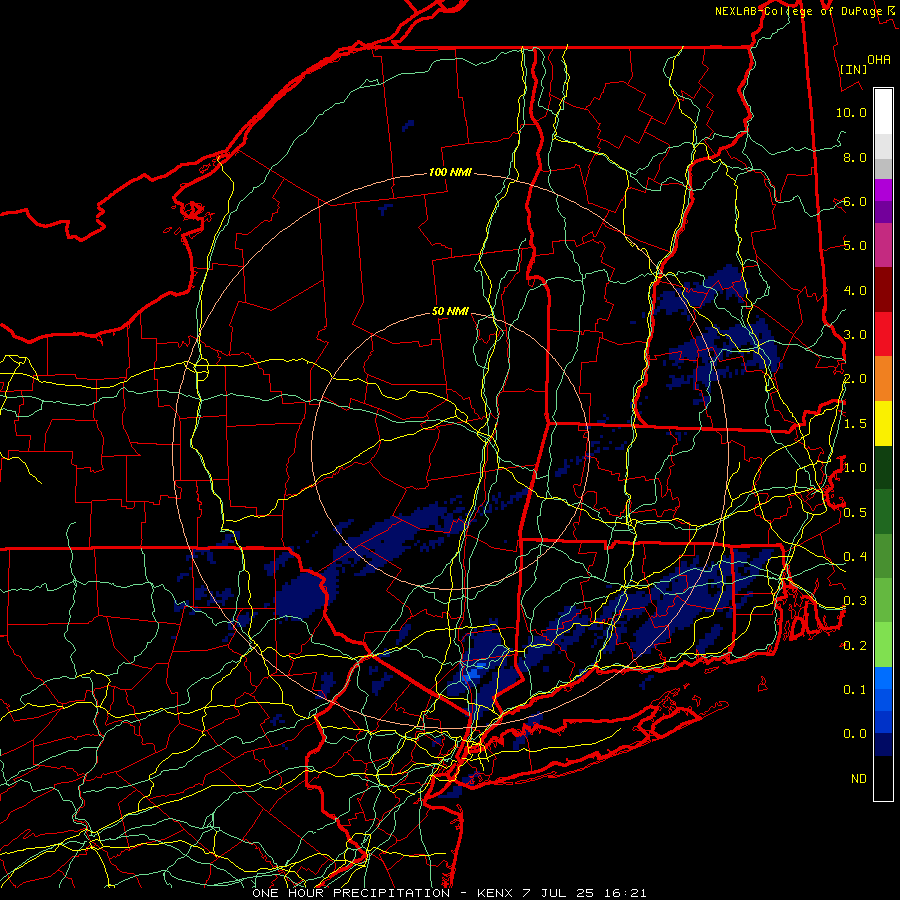Screen dimensions: 900x900
Task: Click the "7 JUL 25" date stamp
Action: (x=560, y=893)
